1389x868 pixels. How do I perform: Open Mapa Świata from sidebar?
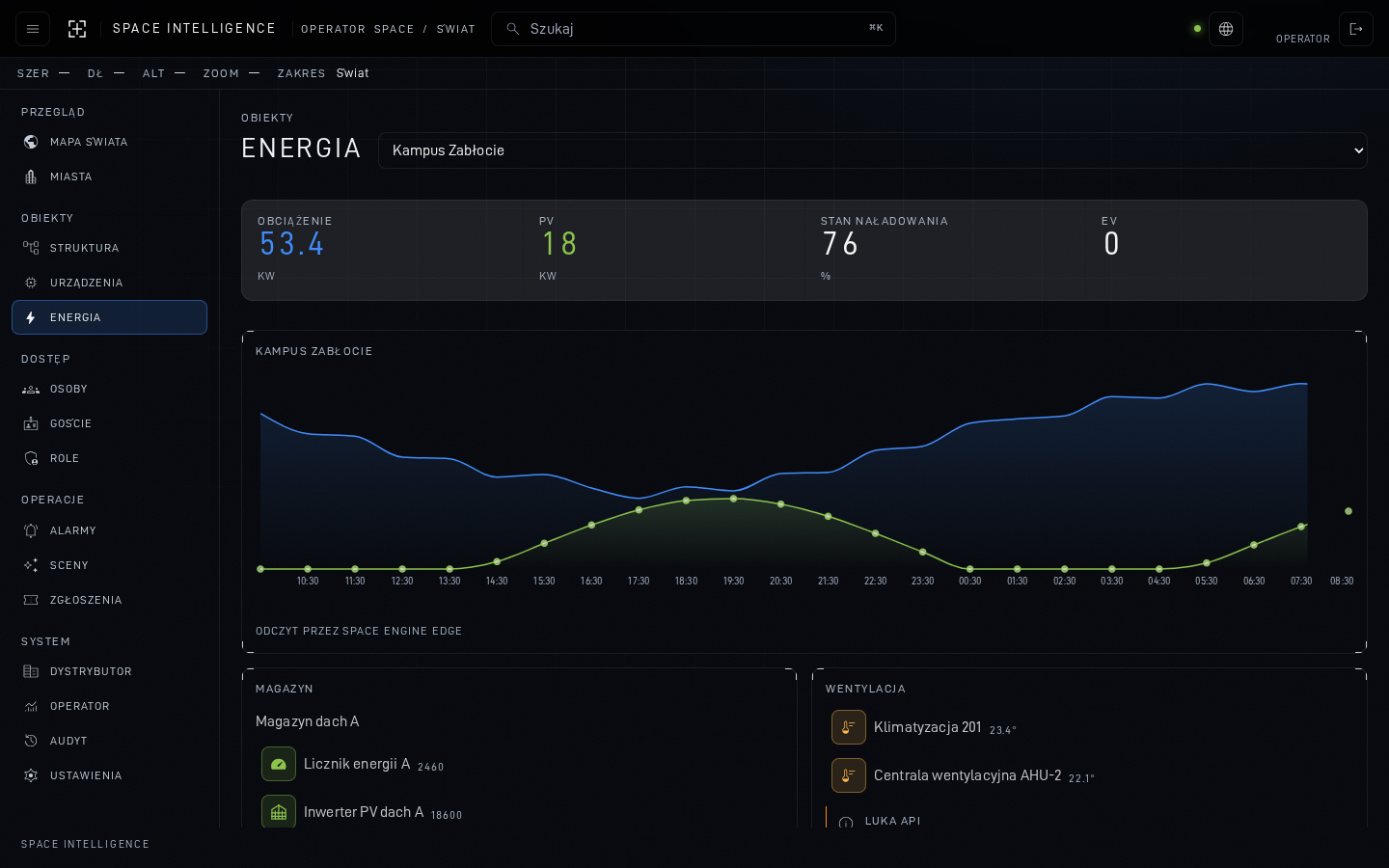(109, 142)
